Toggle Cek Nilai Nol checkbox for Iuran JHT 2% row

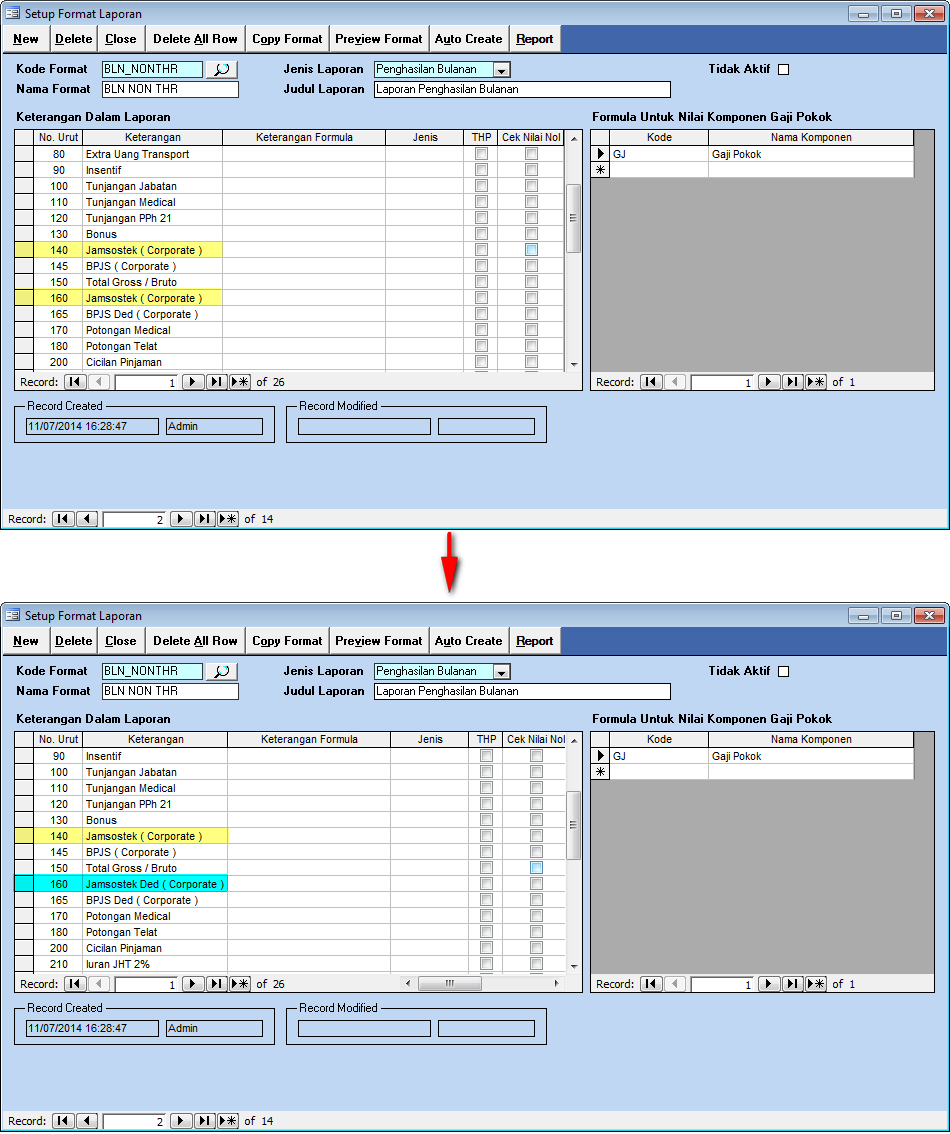(x=536, y=964)
